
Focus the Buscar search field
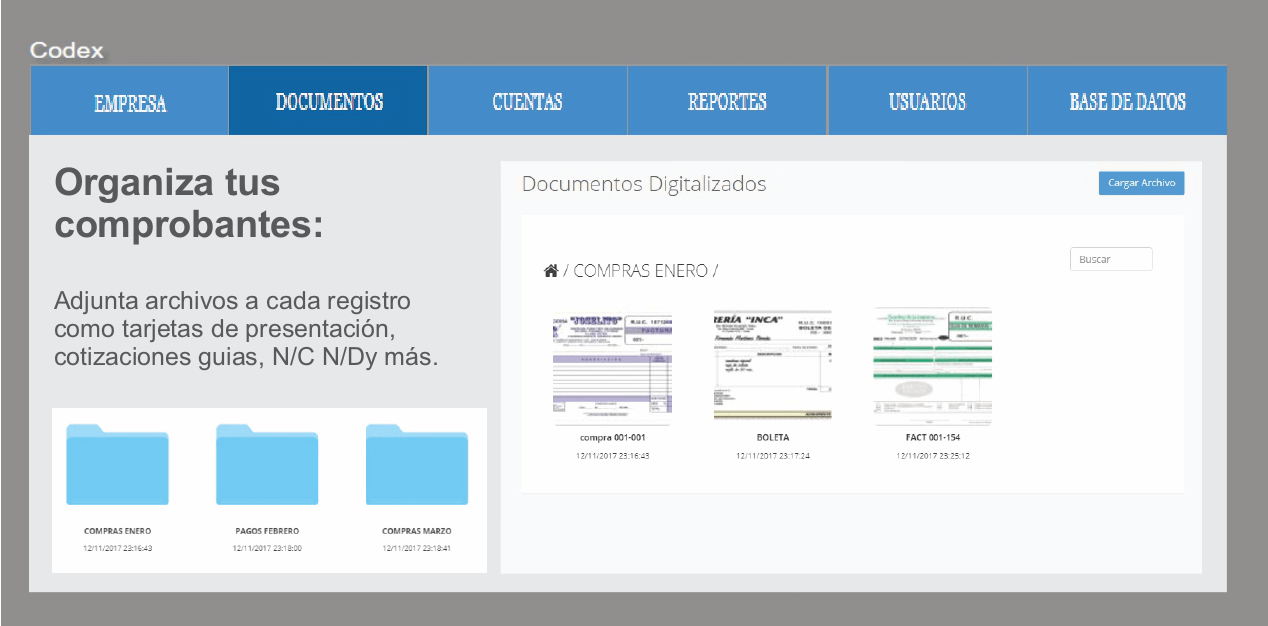[x=1111, y=259]
